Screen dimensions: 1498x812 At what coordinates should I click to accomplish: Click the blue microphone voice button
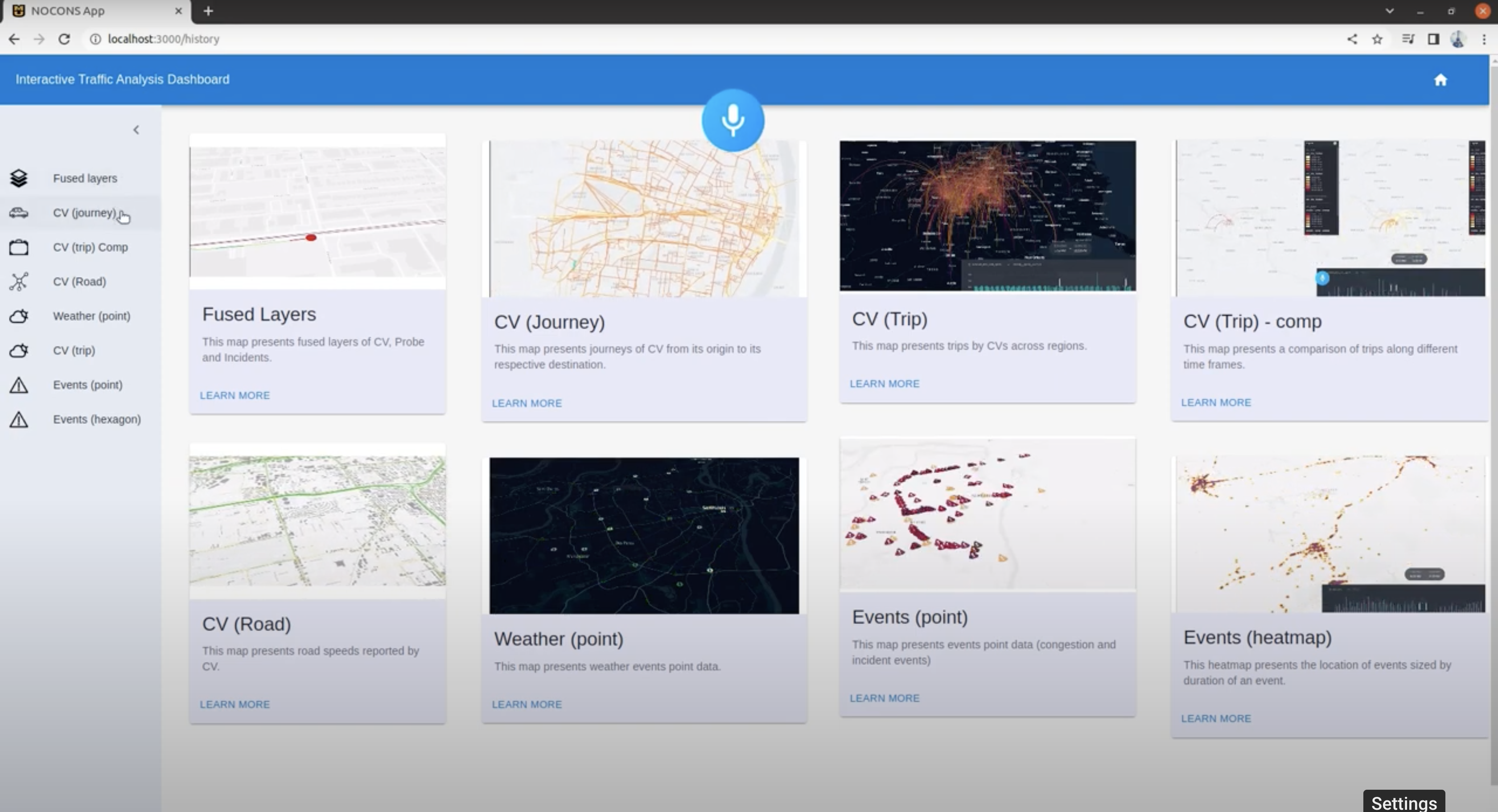pos(733,120)
